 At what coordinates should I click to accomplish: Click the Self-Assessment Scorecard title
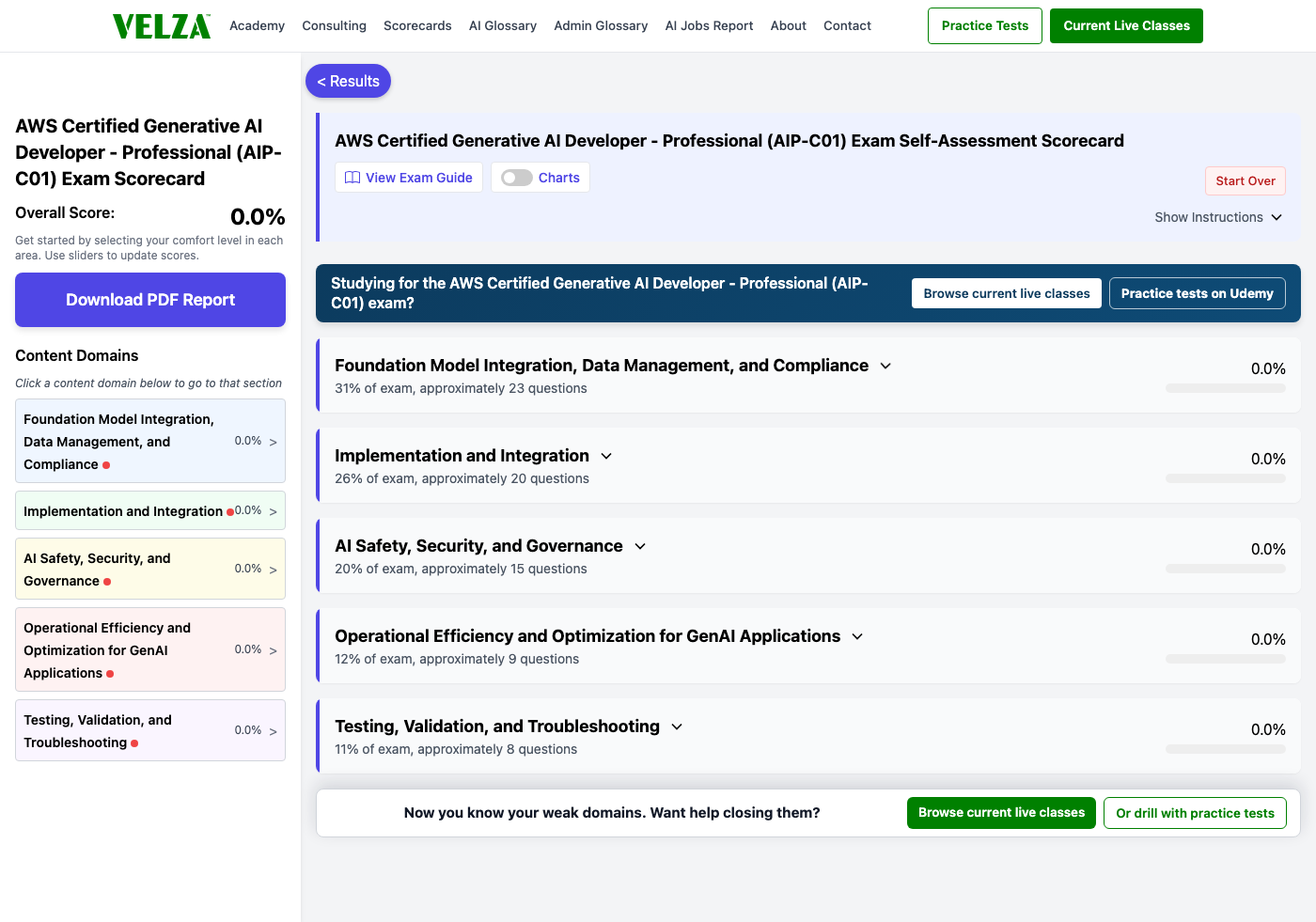[x=729, y=141]
